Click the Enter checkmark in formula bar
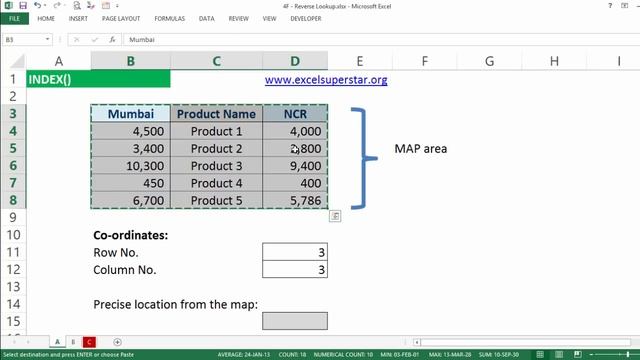This screenshot has height=360, width=640. point(95,40)
